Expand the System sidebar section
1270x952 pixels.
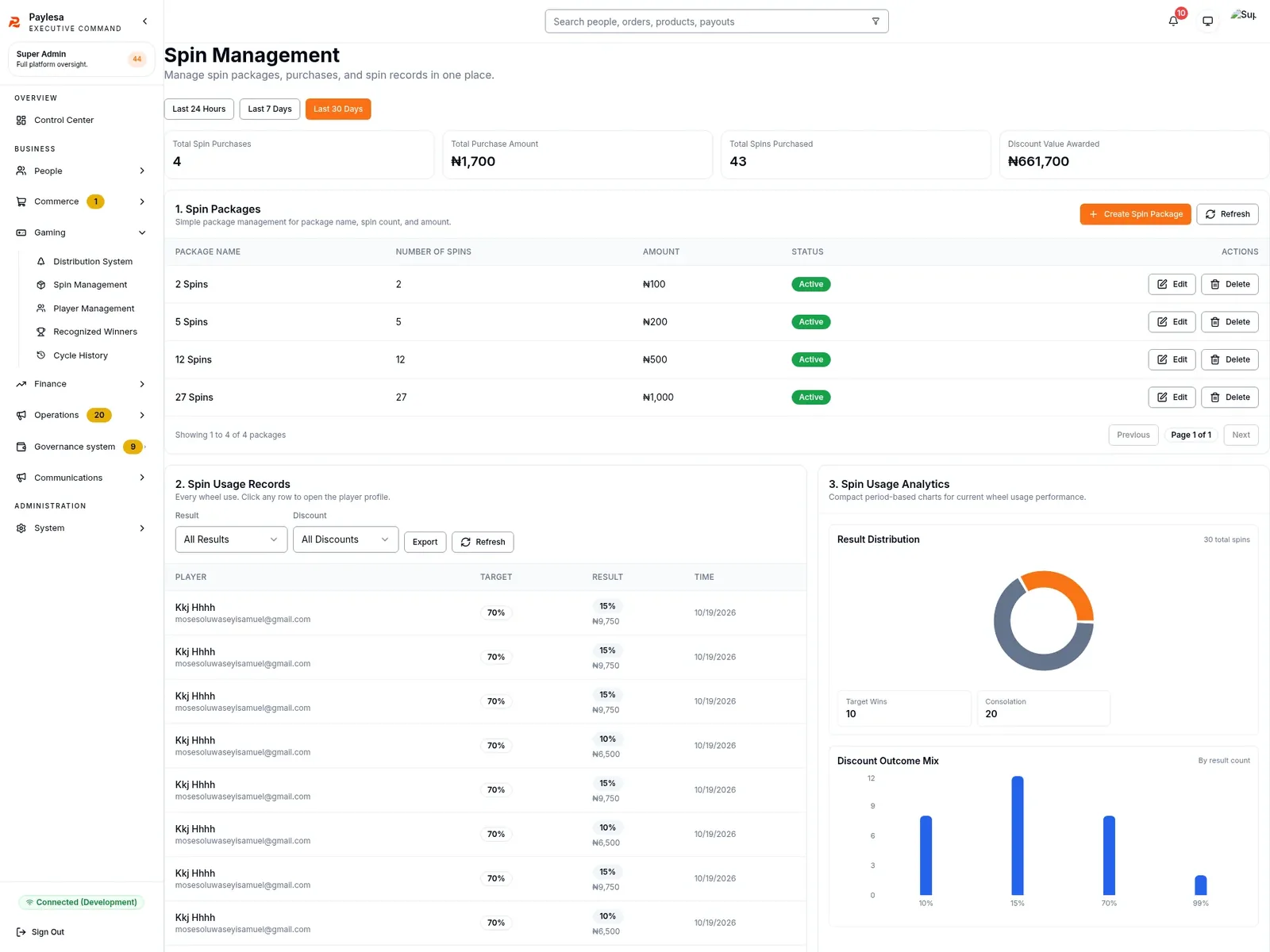[x=81, y=528]
